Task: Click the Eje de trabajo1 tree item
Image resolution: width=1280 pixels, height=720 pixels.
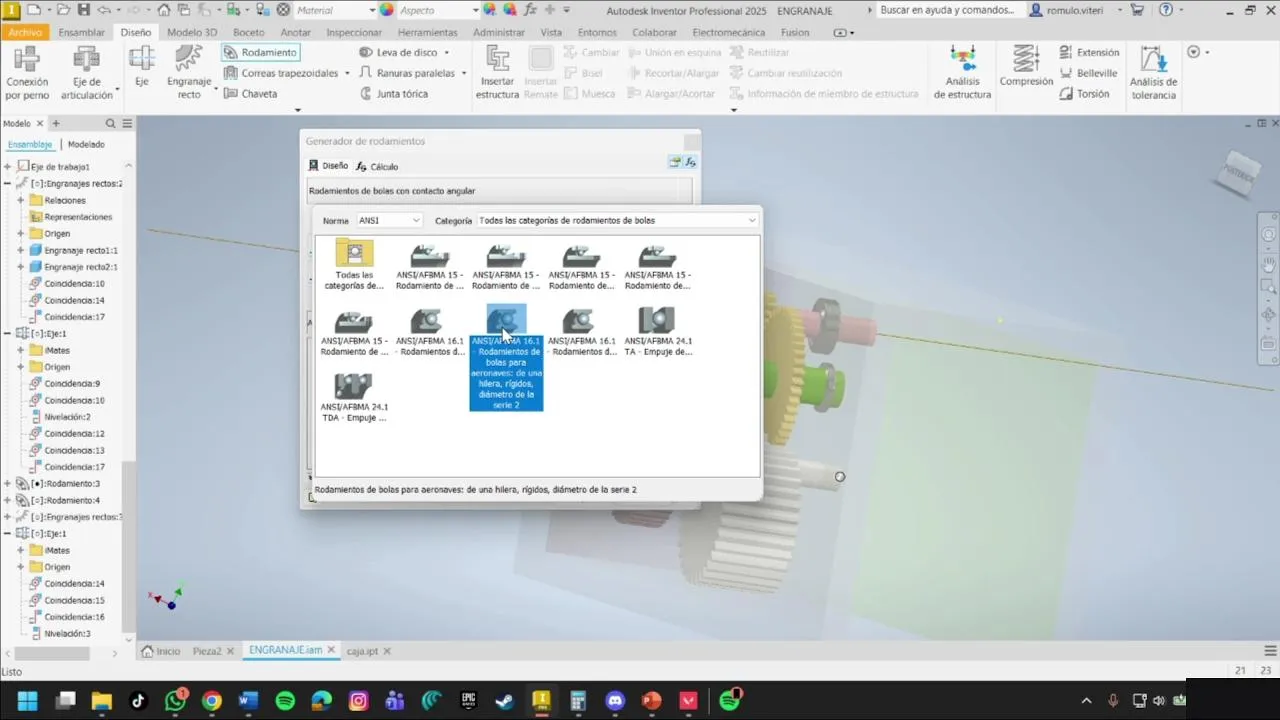Action: (60, 167)
